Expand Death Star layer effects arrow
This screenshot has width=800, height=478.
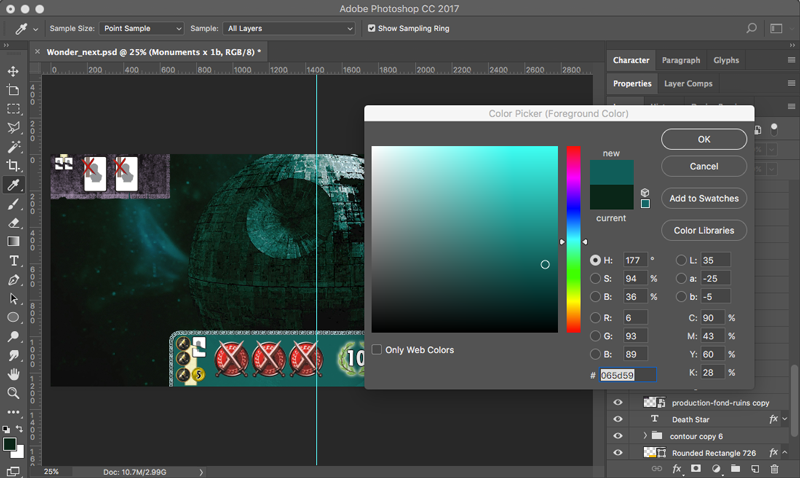(x=785, y=419)
